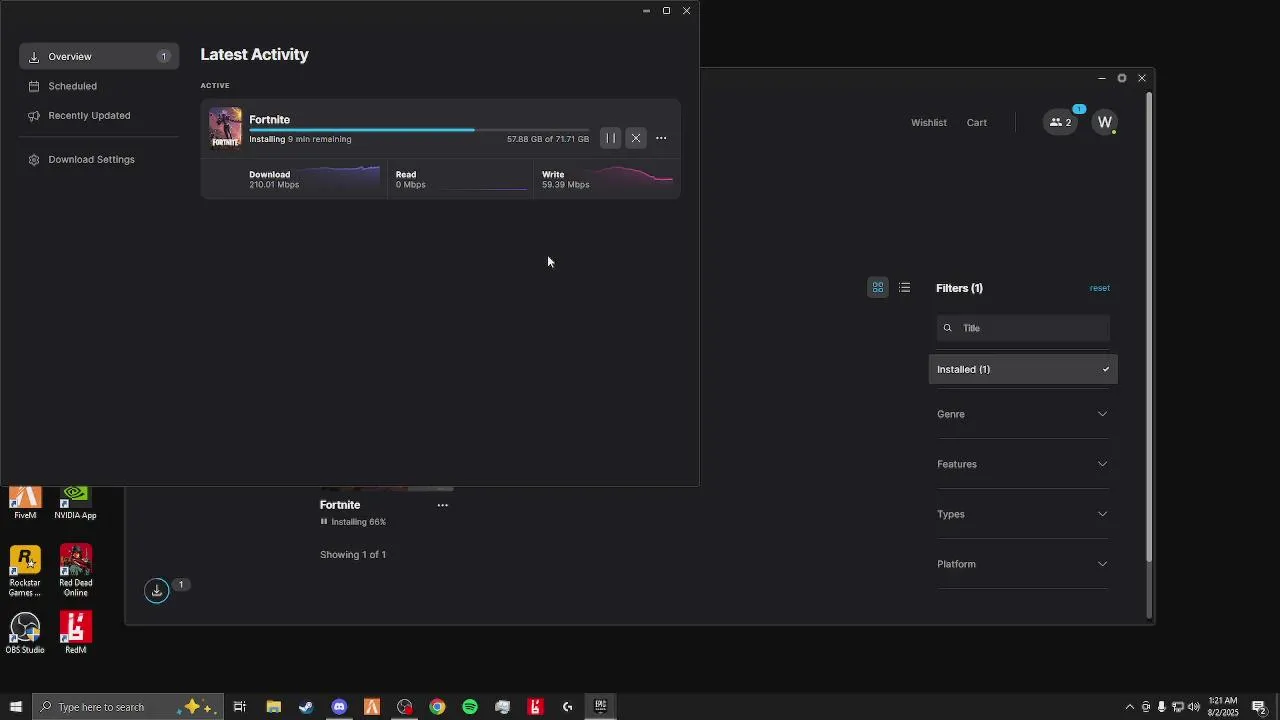Expand the Types filter
Viewport: 1280px width, 720px height.
click(x=1023, y=514)
